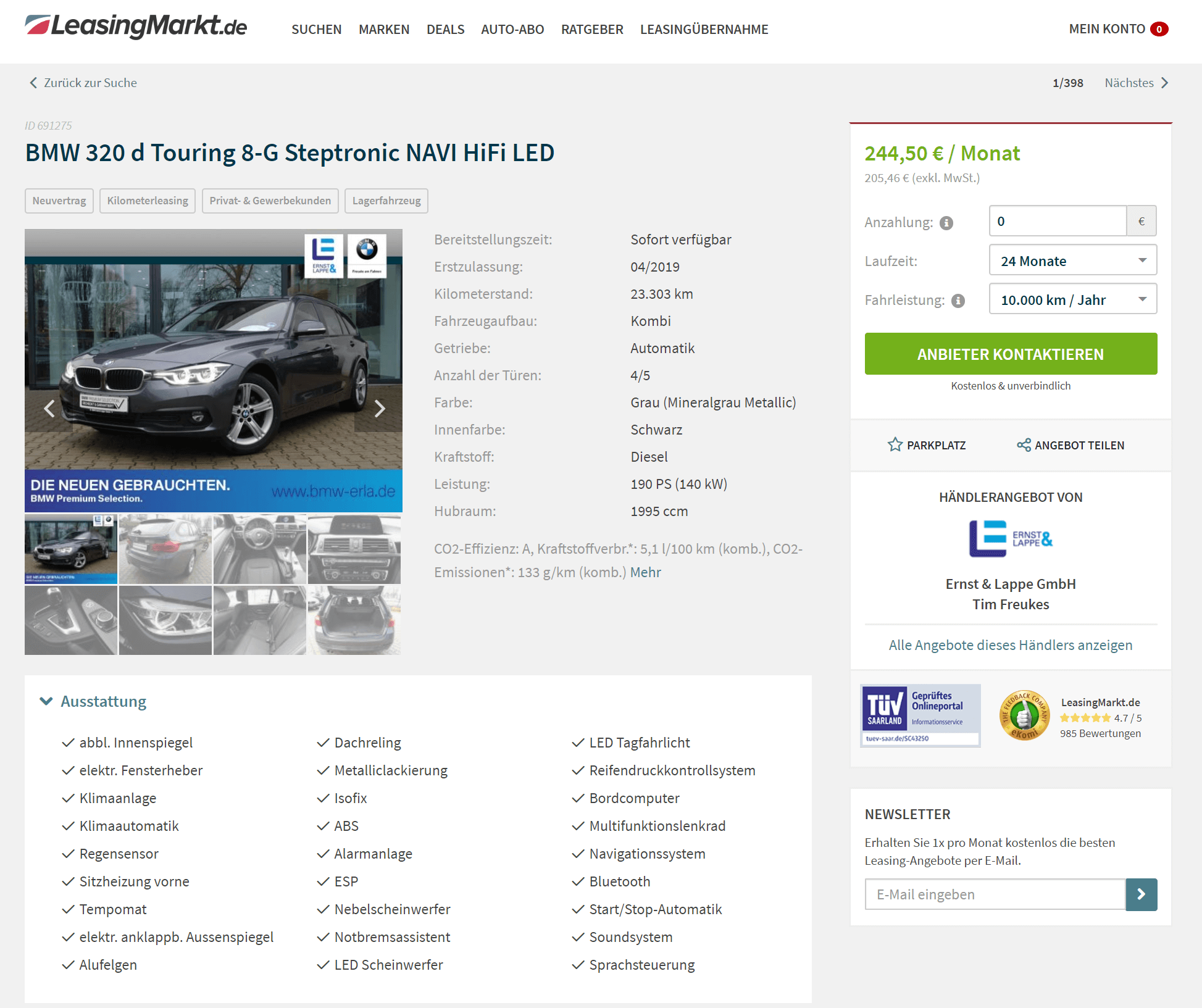This screenshot has height=1008, width=1202.
Task: Click the Anzahlung info icon
Action: (x=946, y=223)
